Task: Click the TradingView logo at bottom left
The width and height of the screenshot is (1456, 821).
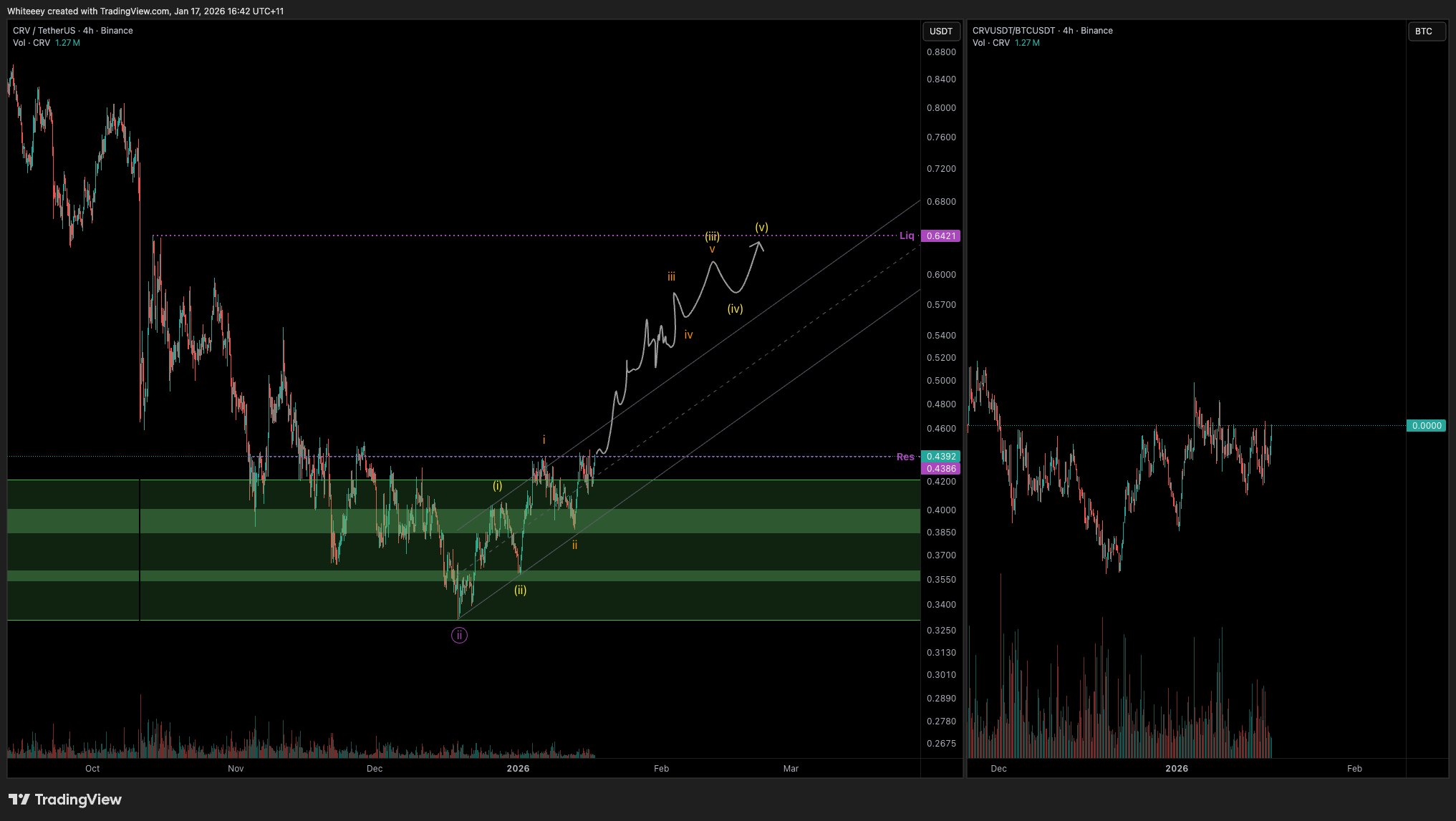Action: click(x=64, y=800)
